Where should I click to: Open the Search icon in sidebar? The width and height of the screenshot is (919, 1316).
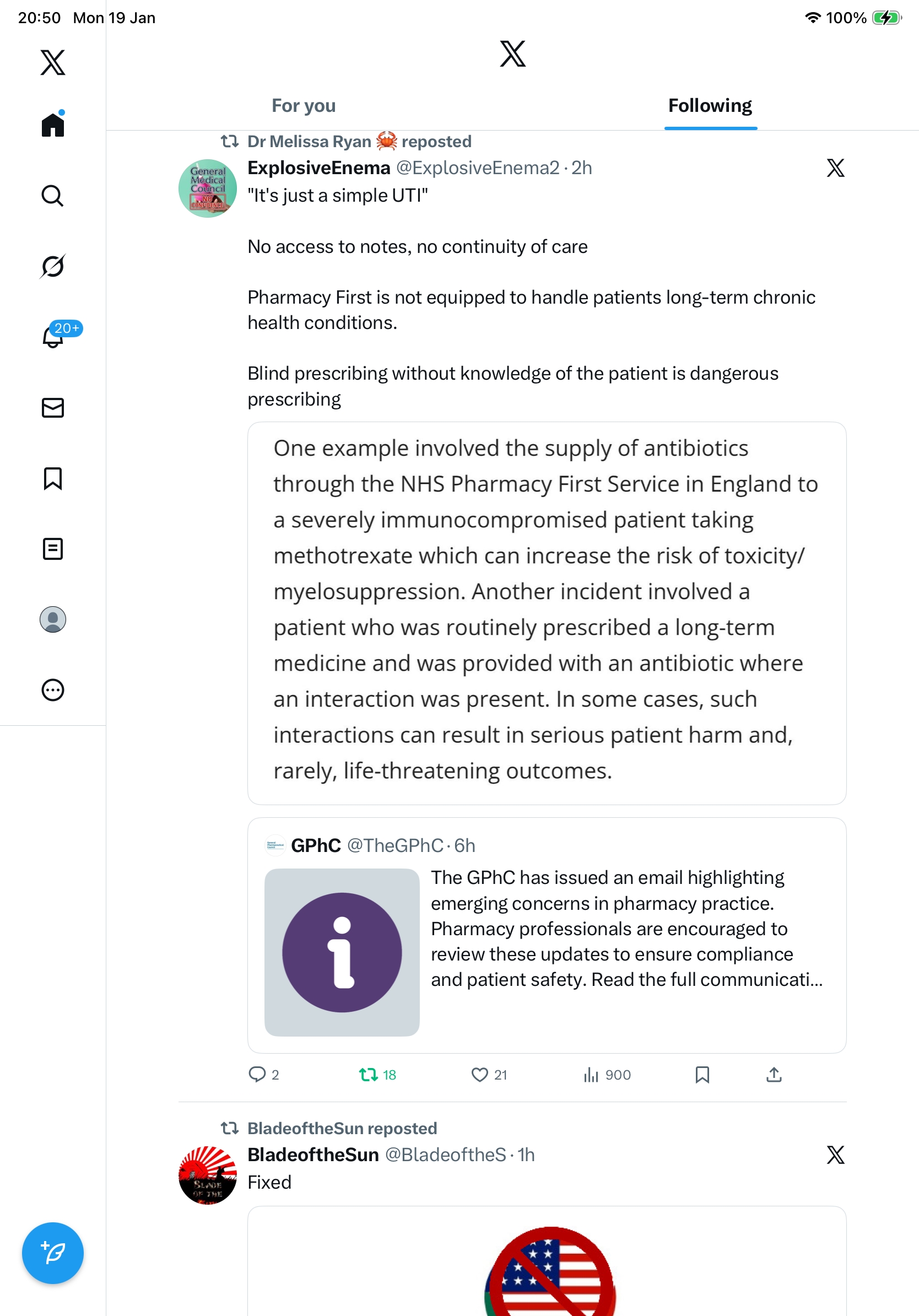pyautogui.click(x=53, y=196)
